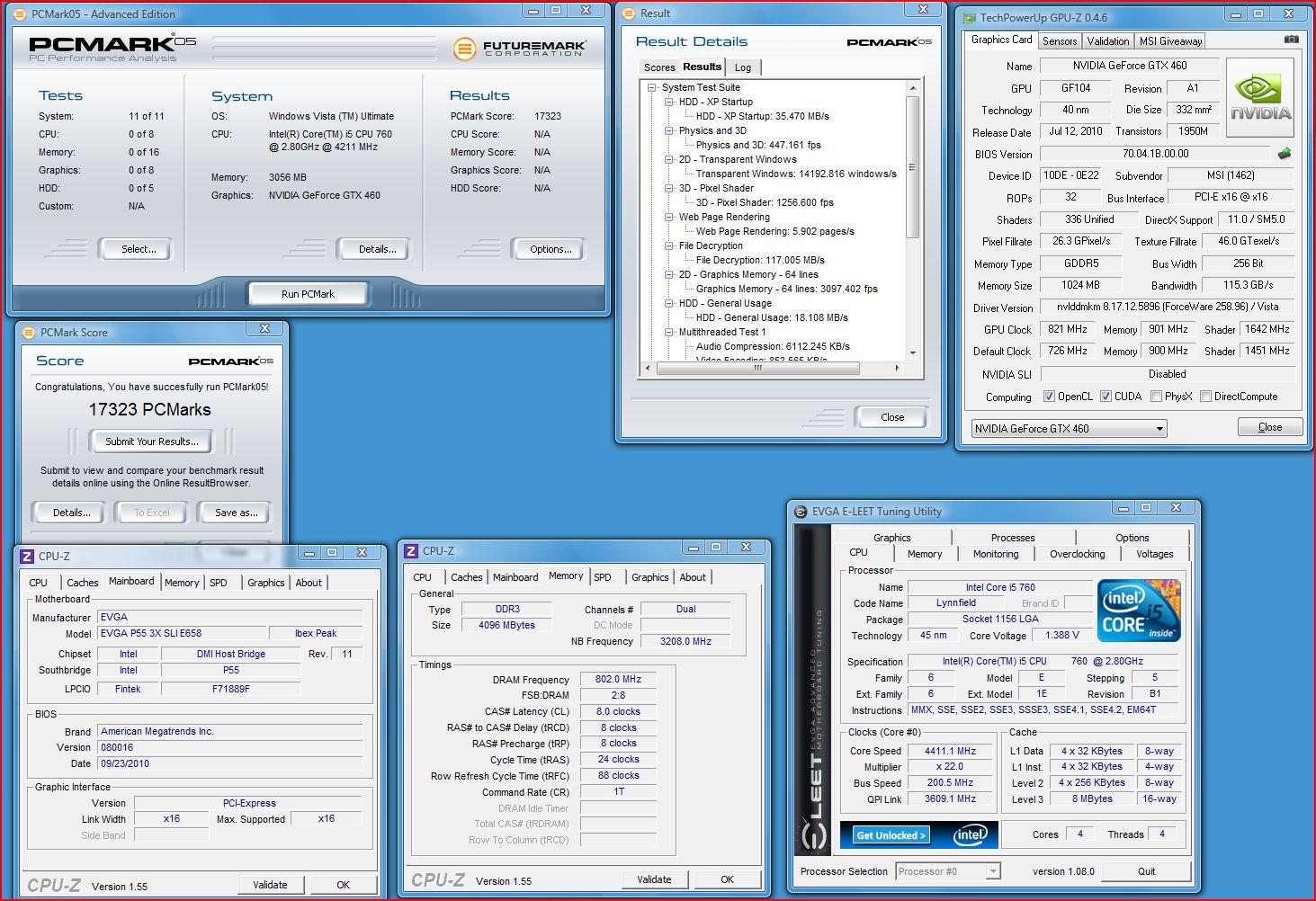Open the MSI Giveaway tab in GPU-Z

click(x=1170, y=41)
